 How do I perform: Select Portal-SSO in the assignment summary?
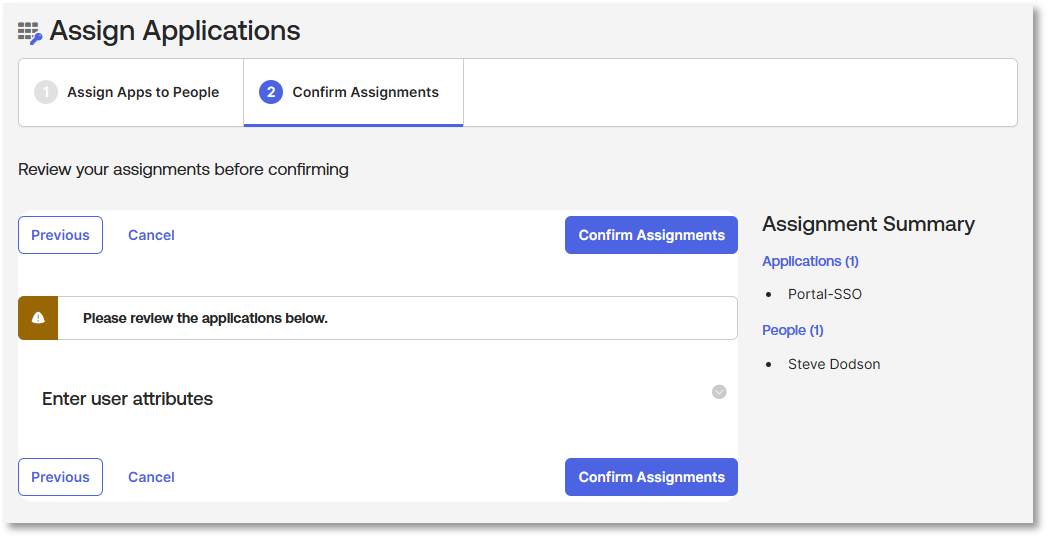(825, 294)
